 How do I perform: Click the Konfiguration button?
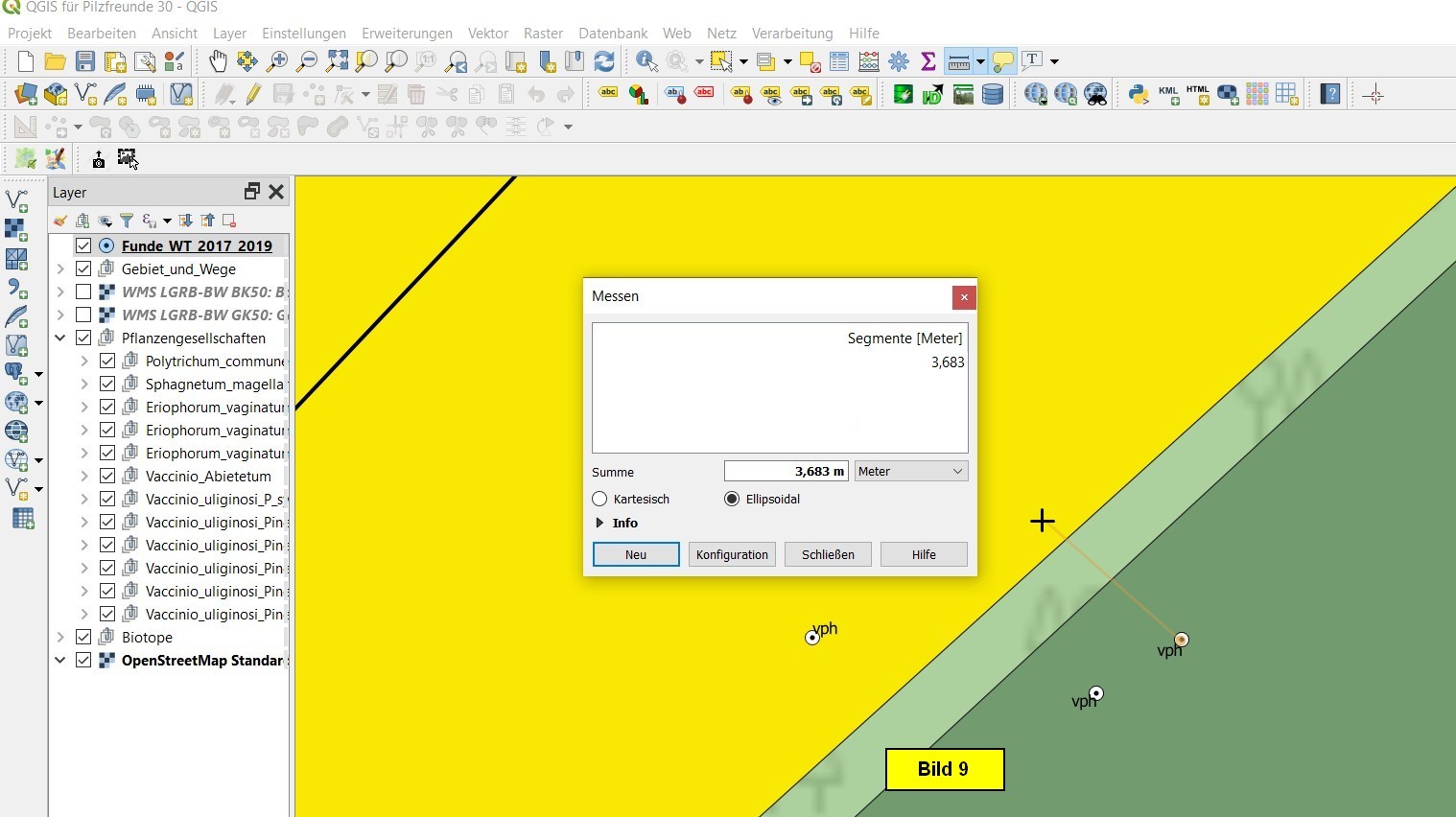(732, 554)
